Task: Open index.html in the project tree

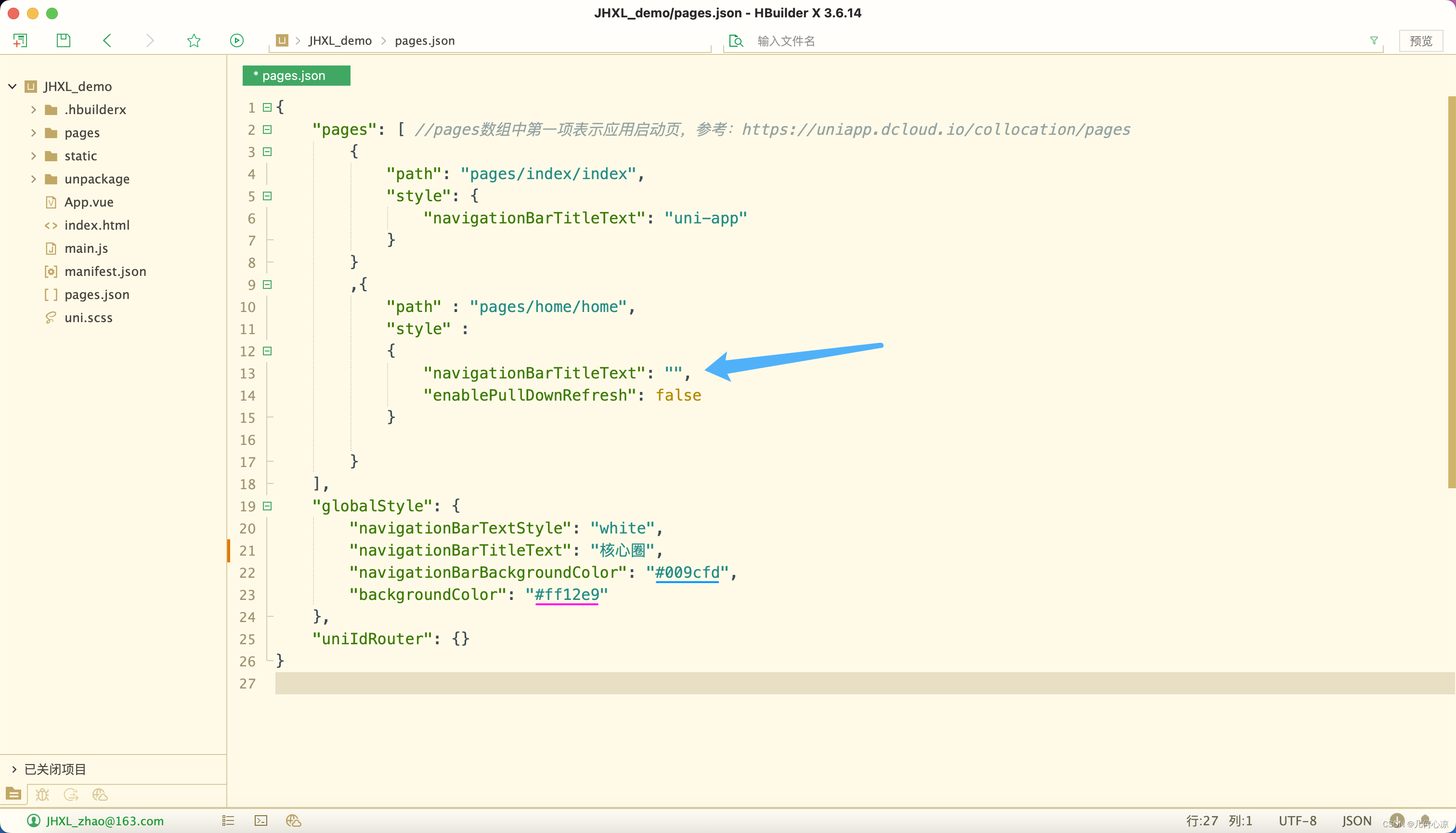Action: pos(97,225)
